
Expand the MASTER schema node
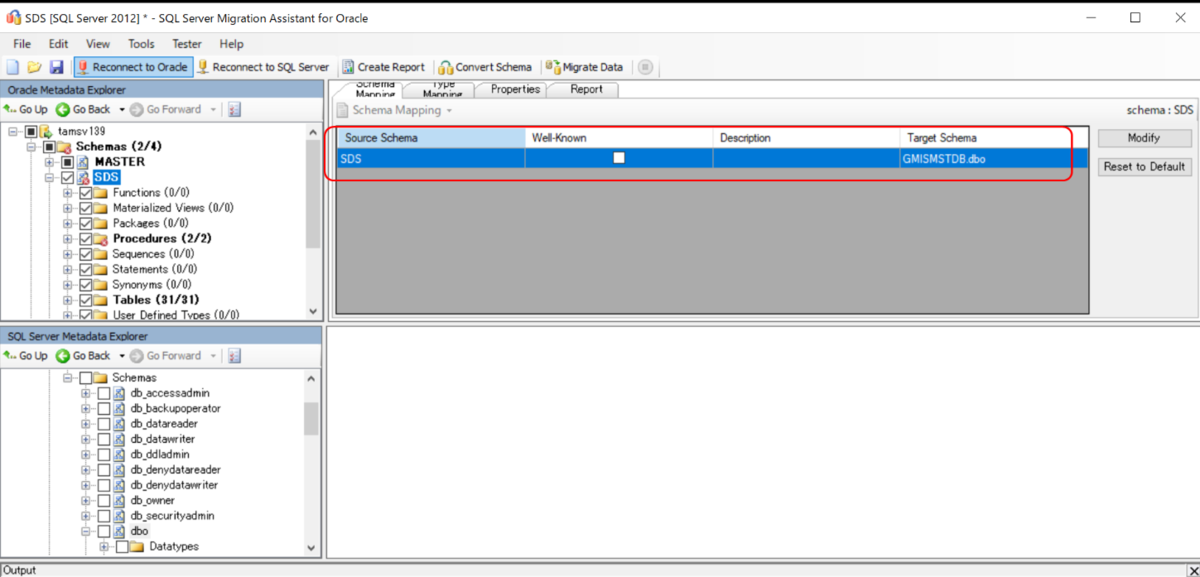coord(50,162)
